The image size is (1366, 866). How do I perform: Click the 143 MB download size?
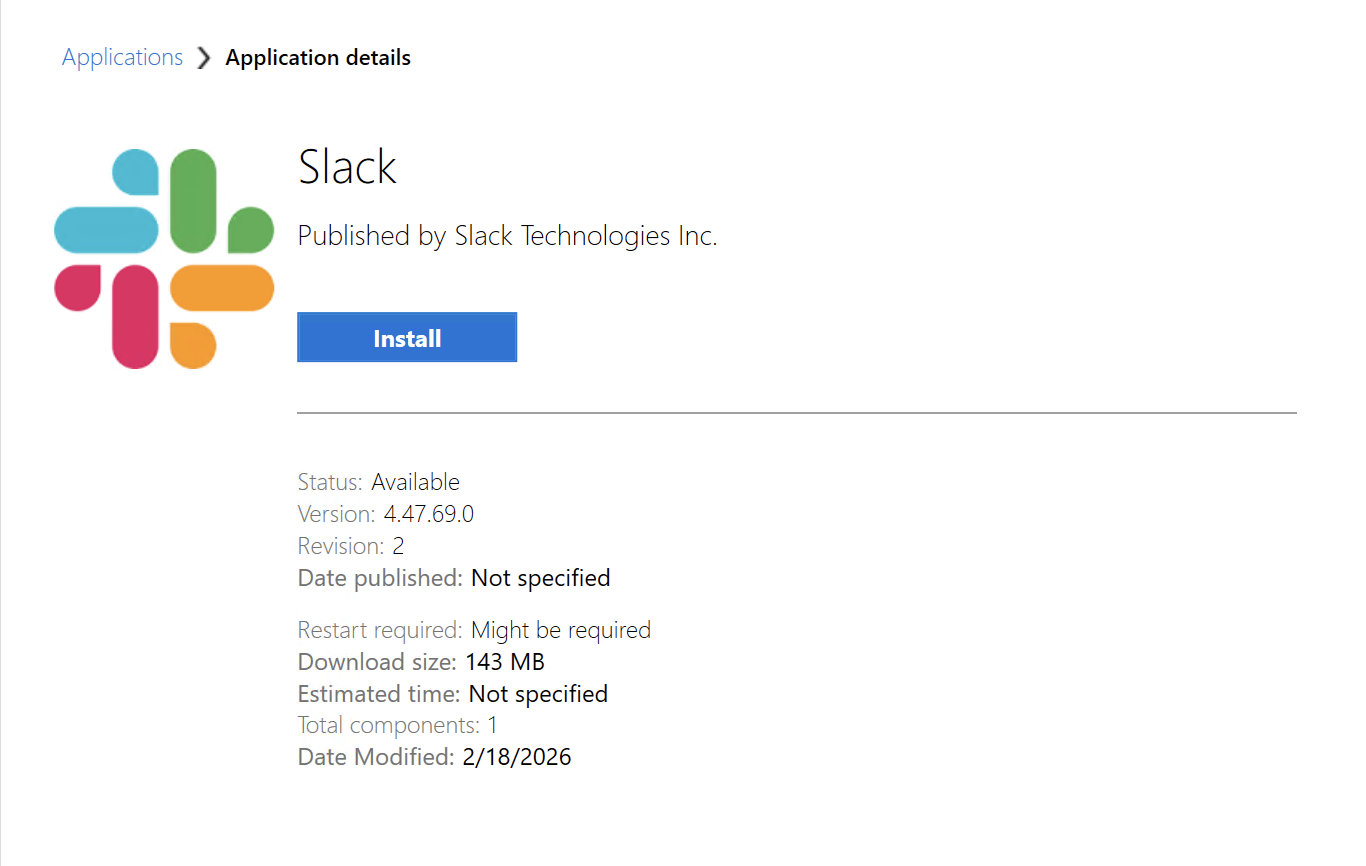(505, 662)
